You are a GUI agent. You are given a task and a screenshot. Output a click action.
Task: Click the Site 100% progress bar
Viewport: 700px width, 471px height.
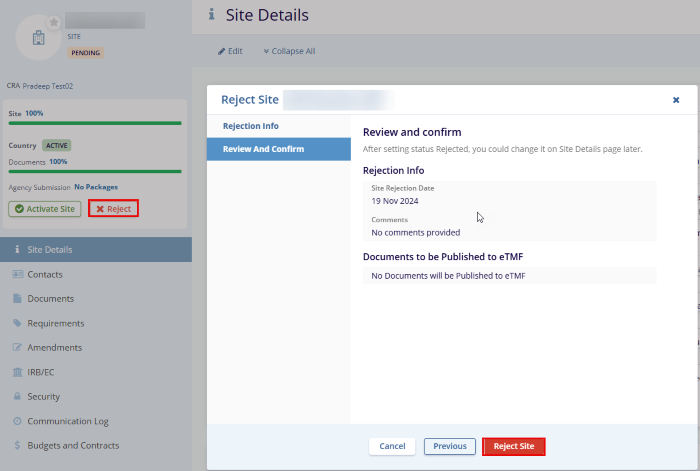[x=95, y=123]
